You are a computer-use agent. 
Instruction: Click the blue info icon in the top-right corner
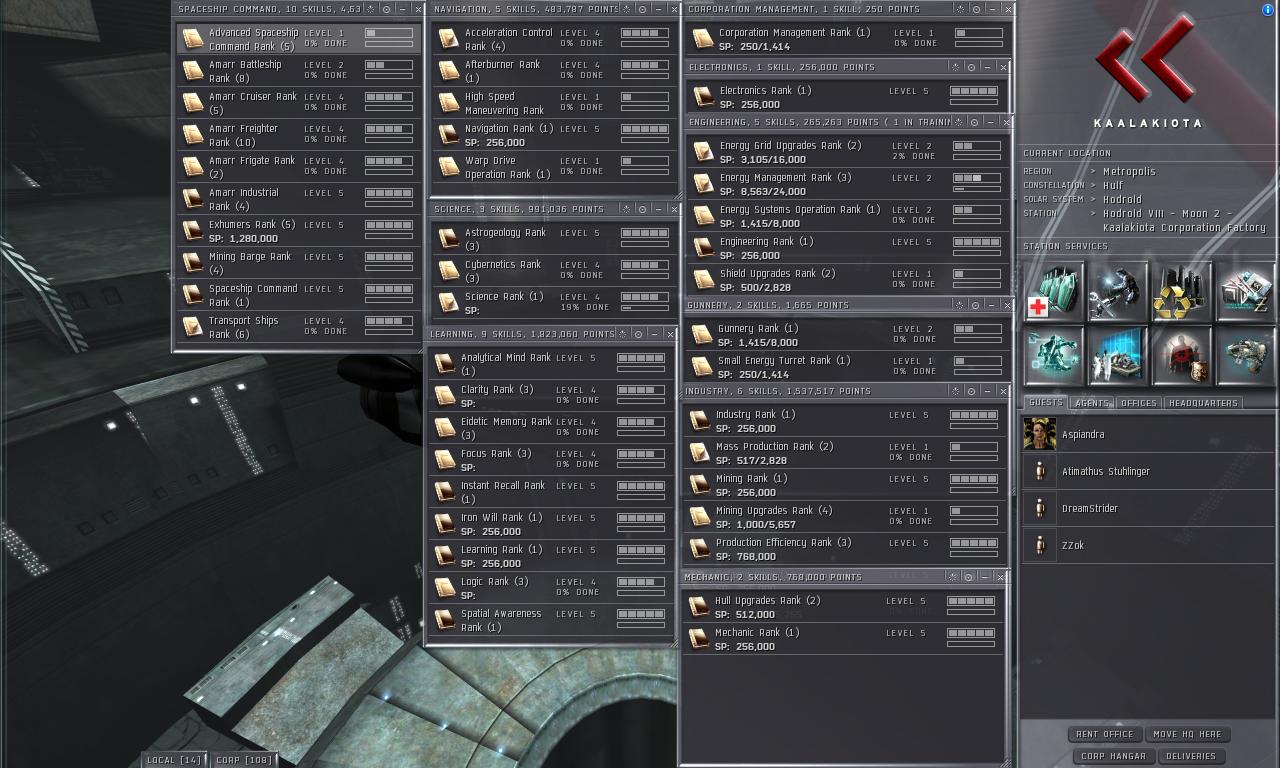(1268, 10)
